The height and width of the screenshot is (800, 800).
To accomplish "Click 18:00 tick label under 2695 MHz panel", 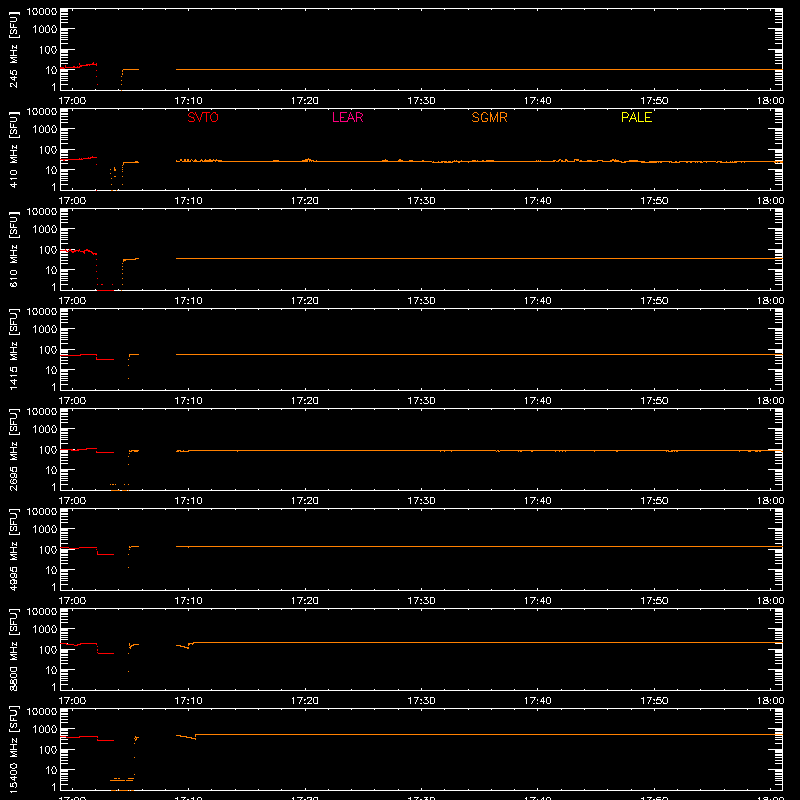I will (770, 501).
